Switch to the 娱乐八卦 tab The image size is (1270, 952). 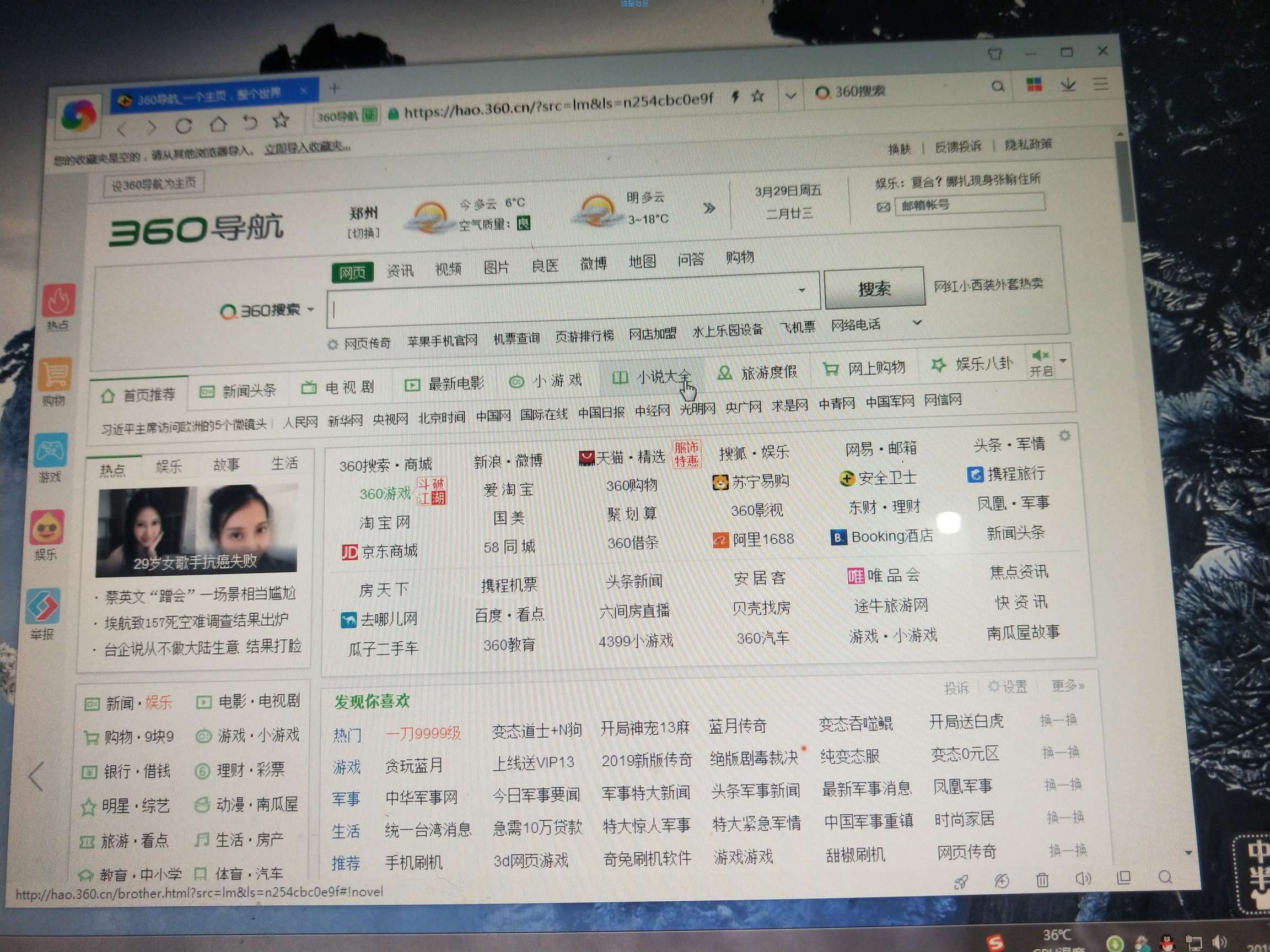[971, 364]
